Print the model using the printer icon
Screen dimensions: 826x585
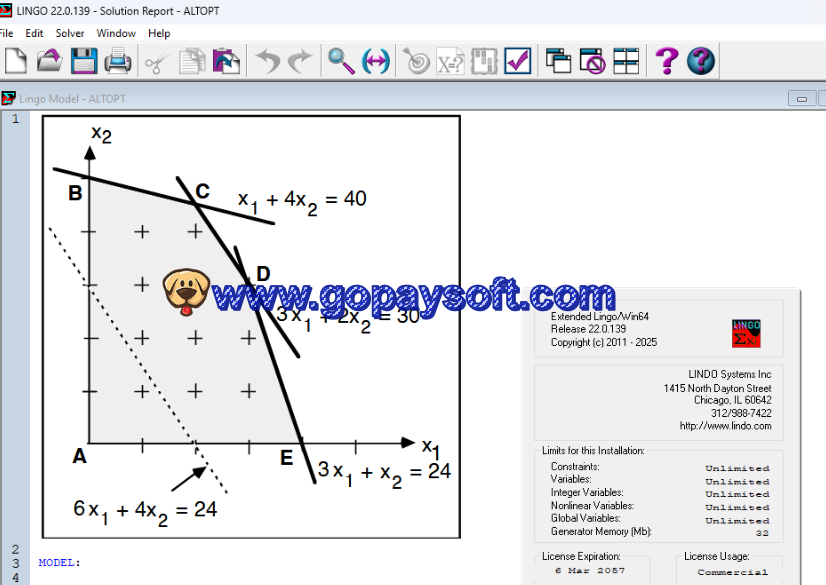click(118, 61)
